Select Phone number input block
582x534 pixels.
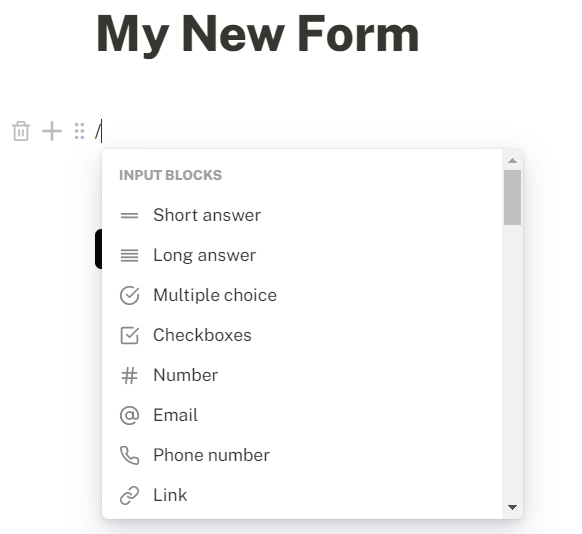point(302,455)
